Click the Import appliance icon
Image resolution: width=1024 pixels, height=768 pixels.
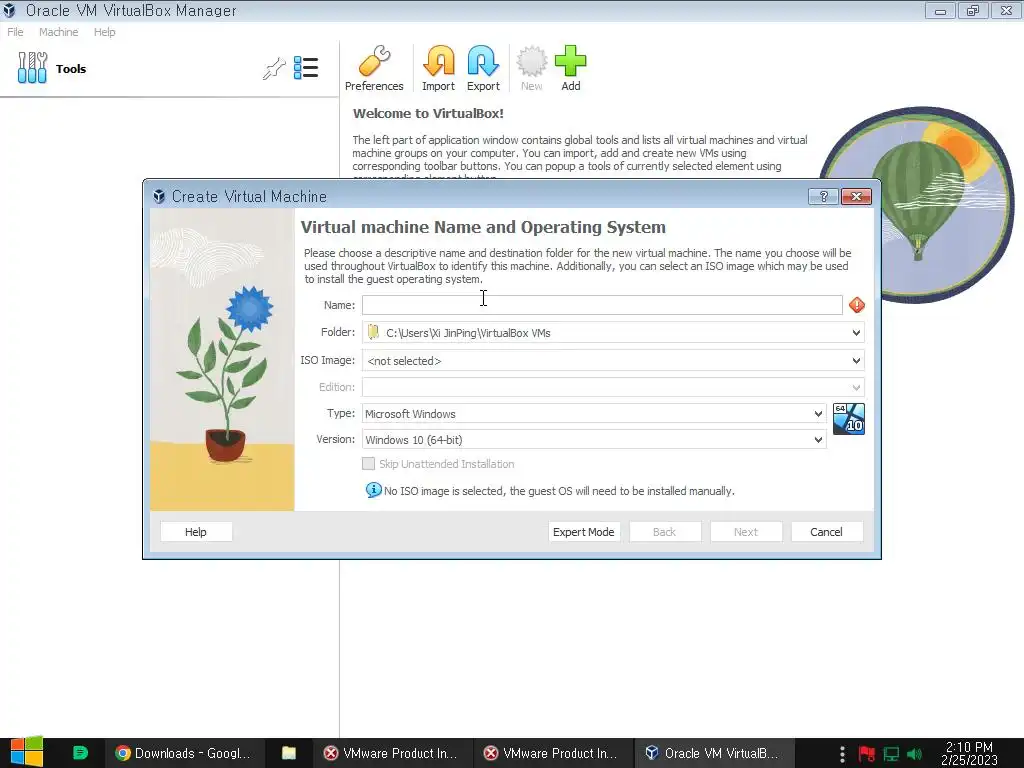click(438, 69)
